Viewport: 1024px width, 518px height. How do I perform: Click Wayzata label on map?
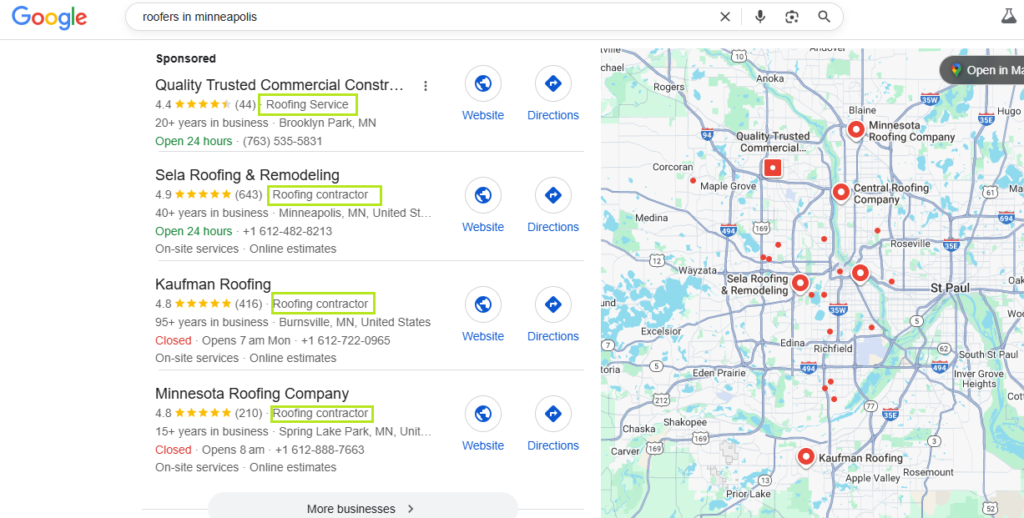[697, 270]
